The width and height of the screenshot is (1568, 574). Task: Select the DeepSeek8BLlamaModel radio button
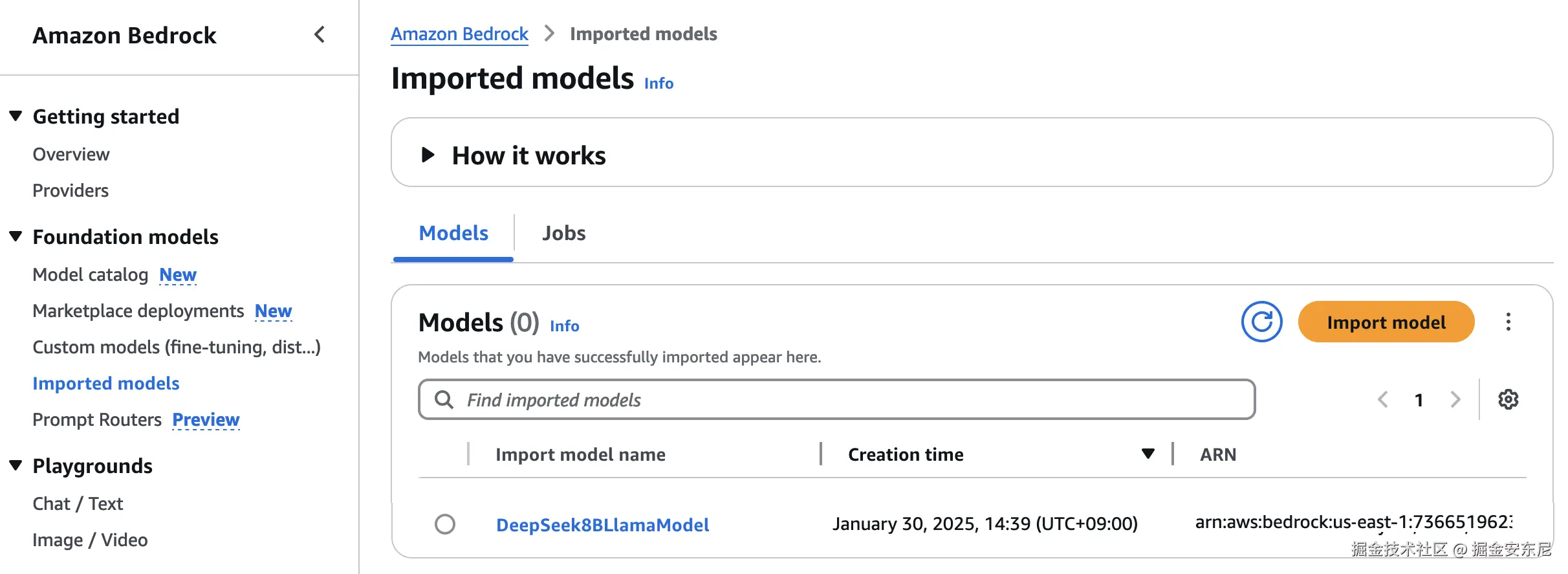click(x=445, y=524)
